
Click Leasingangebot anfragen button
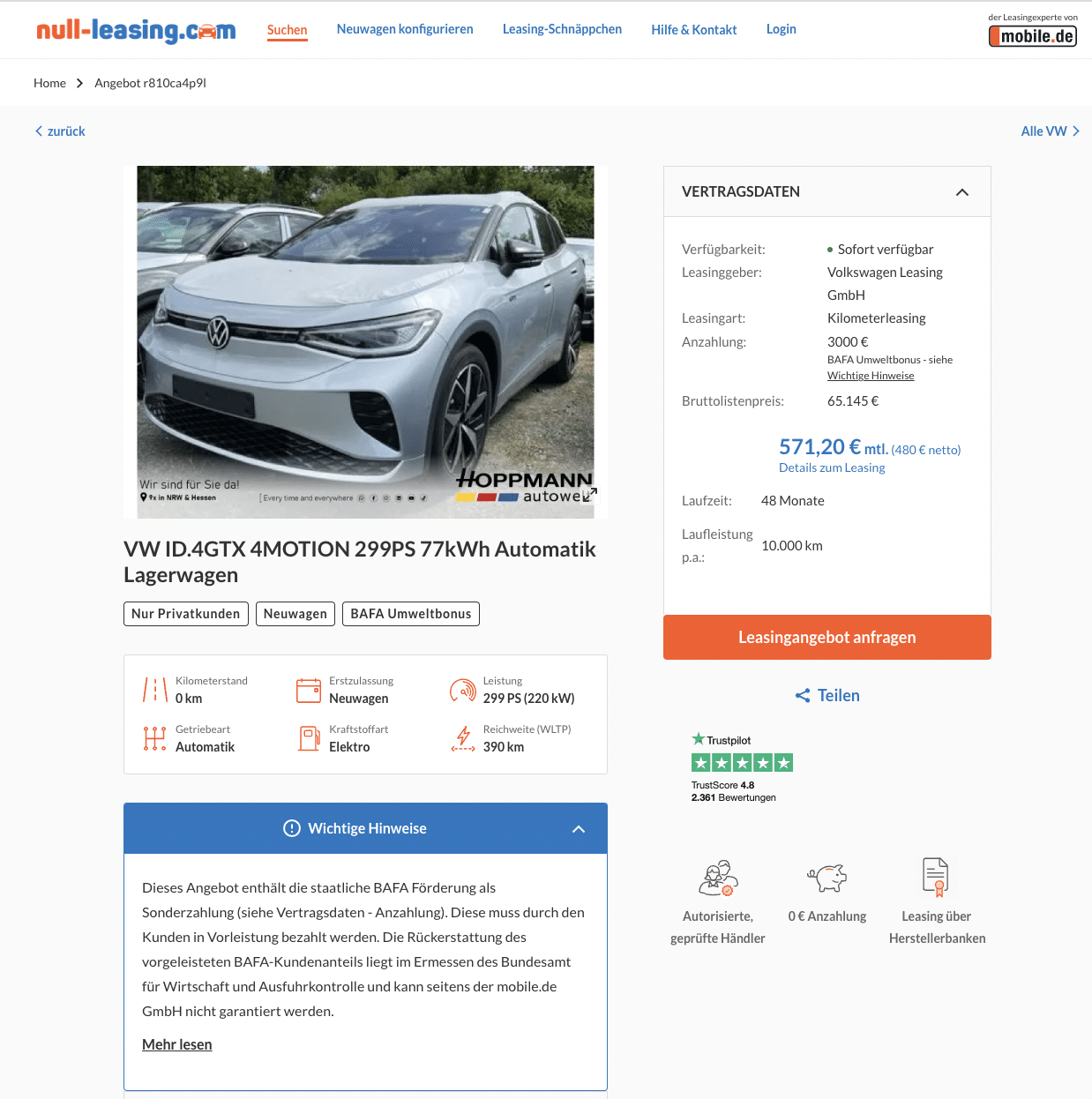tap(827, 637)
